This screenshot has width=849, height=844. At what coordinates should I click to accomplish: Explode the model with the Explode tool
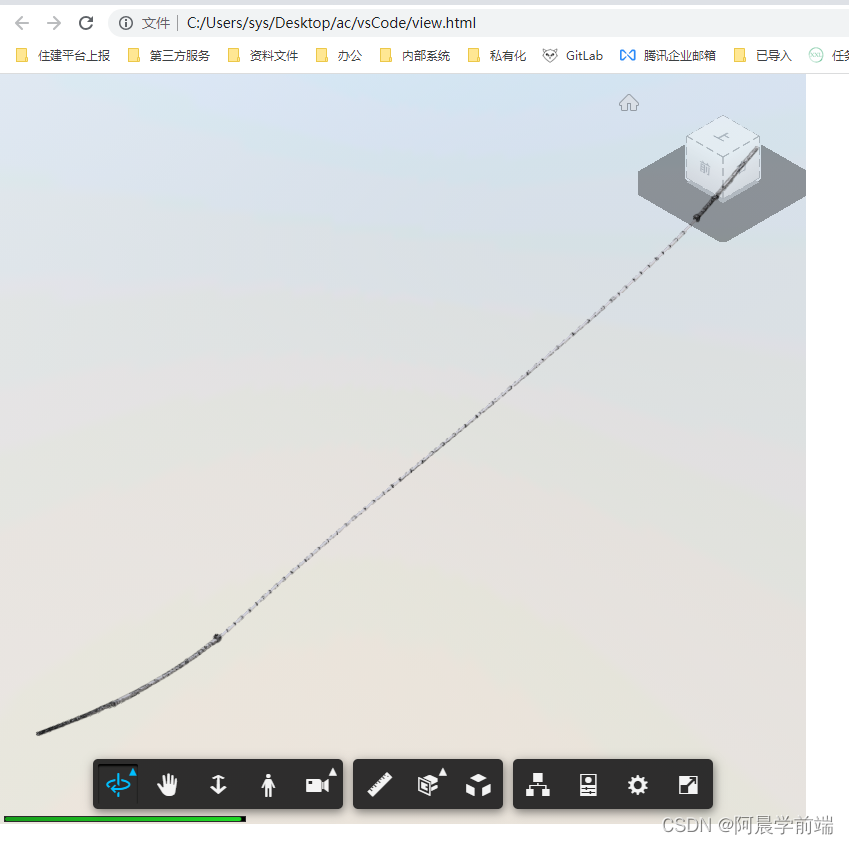click(x=478, y=784)
